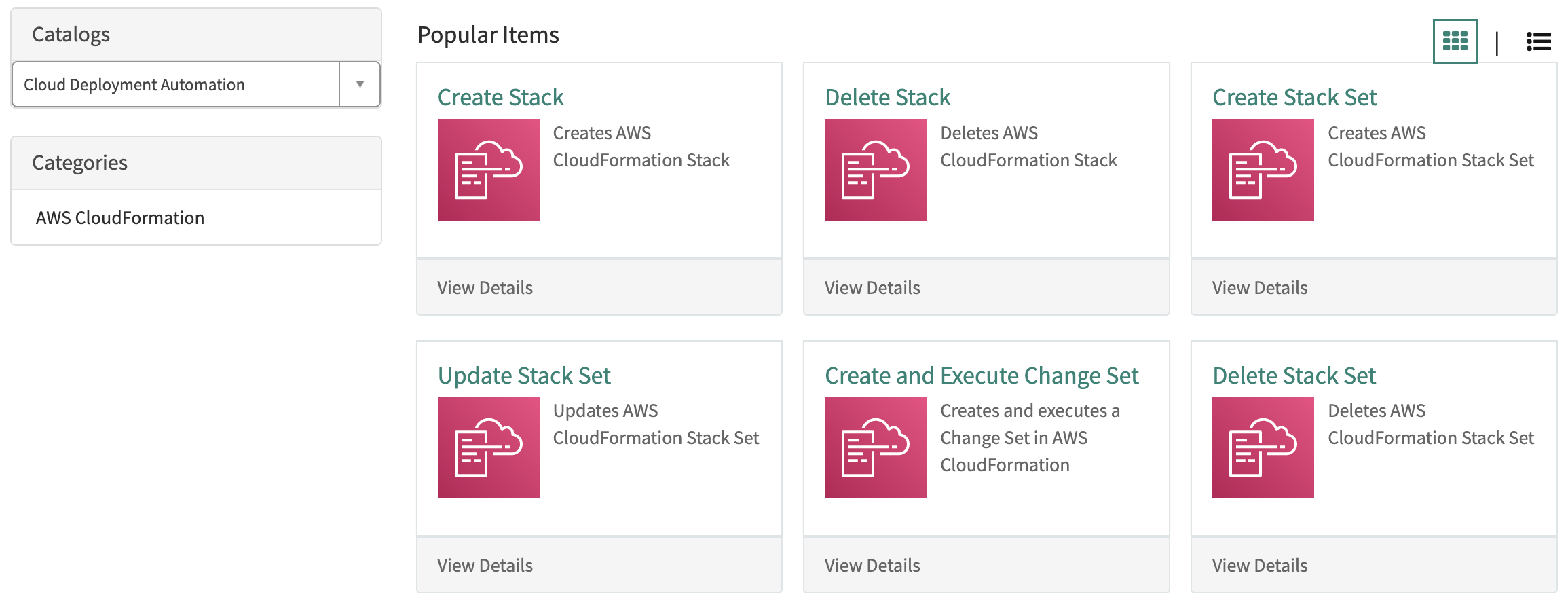1568x607 pixels.
Task: Click 'Creates and executes a Change Set' description
Action: pos(1030,438)
